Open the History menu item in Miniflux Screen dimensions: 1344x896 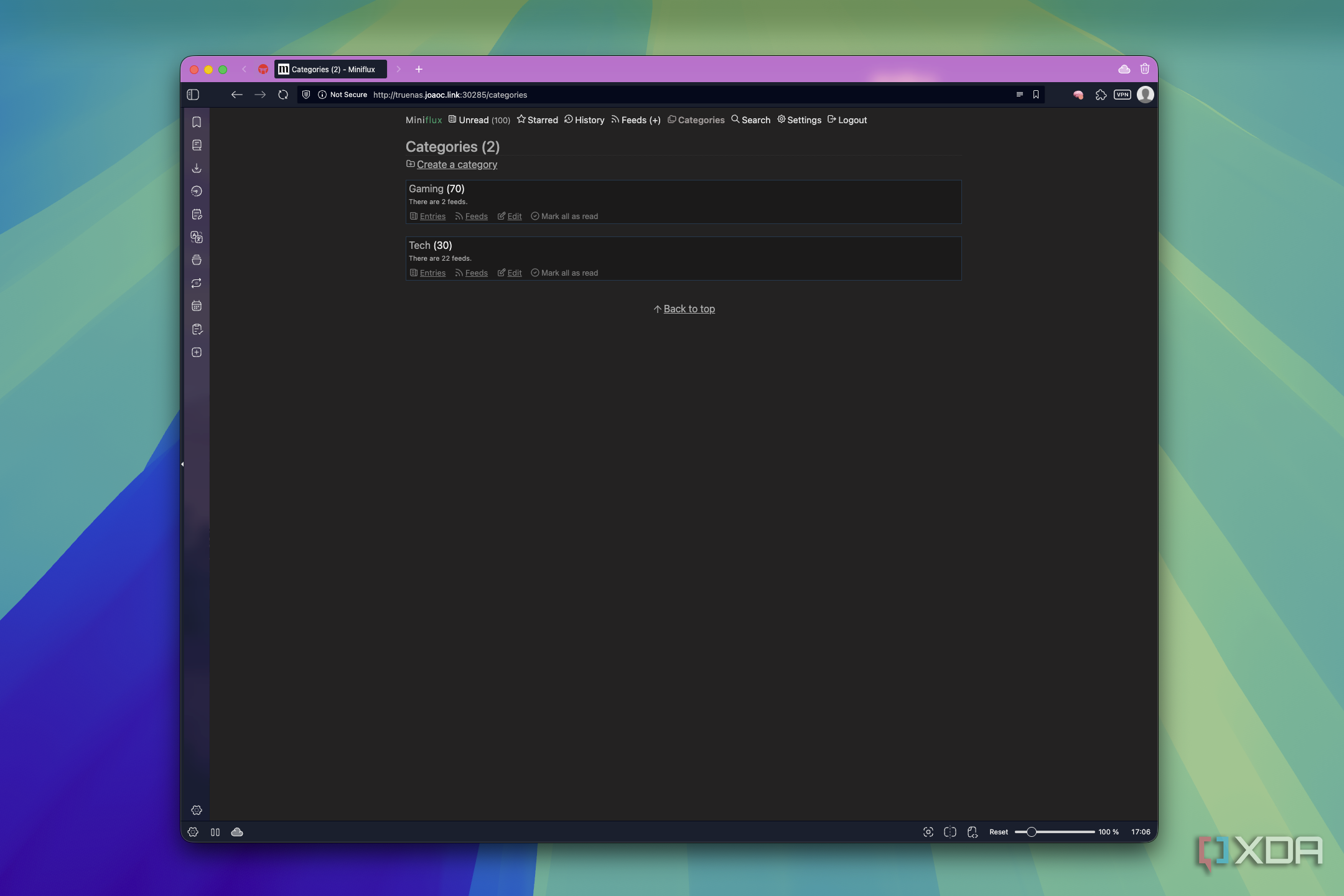click(x=584, y=120)
